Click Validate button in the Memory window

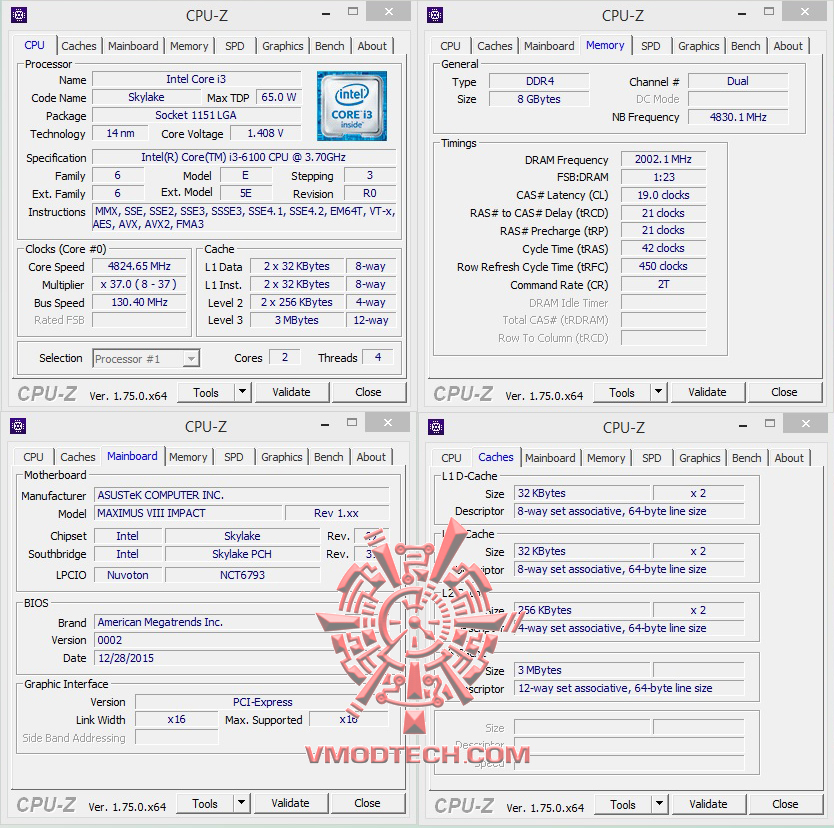coord(707,392)
